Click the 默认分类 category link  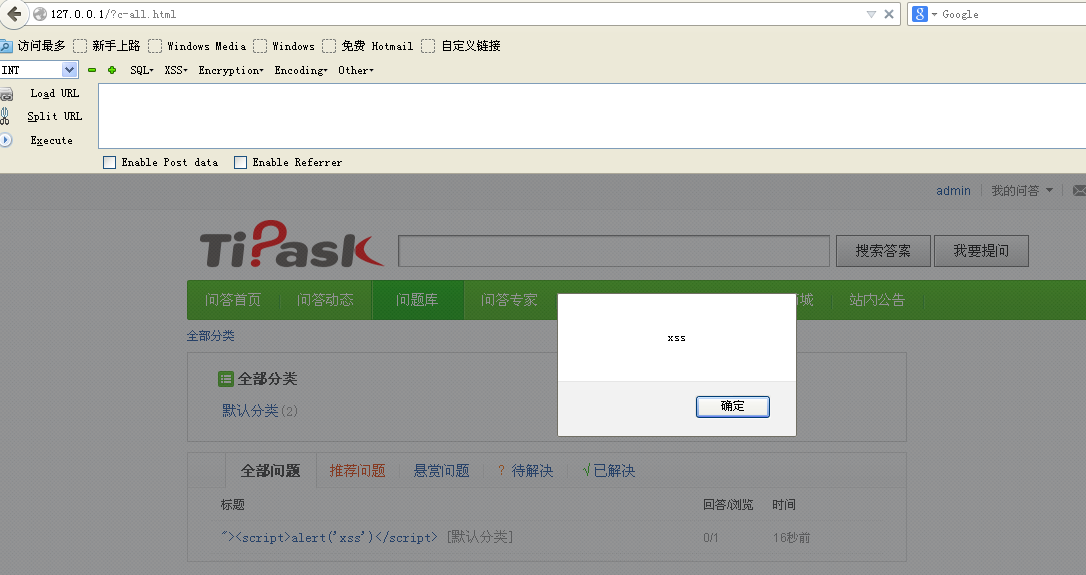click(250, 411)
